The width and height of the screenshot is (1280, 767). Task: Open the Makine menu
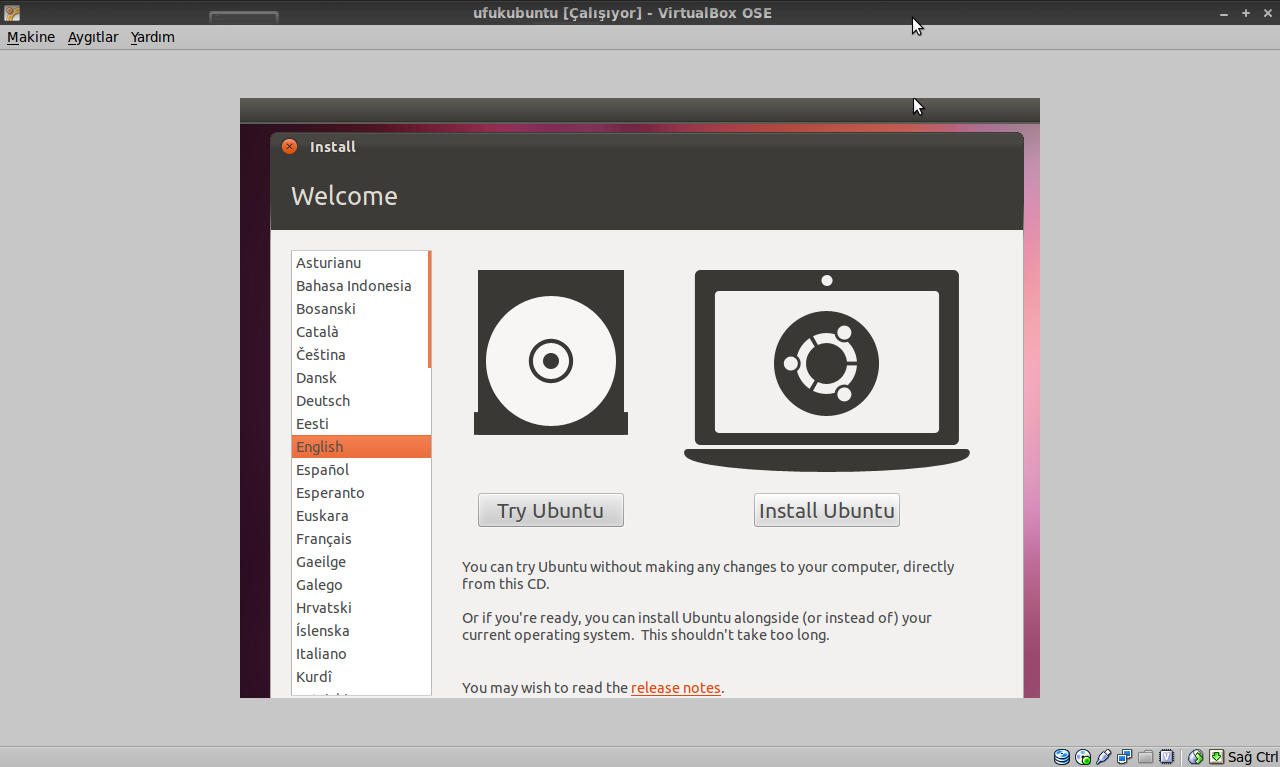(30, 37)
